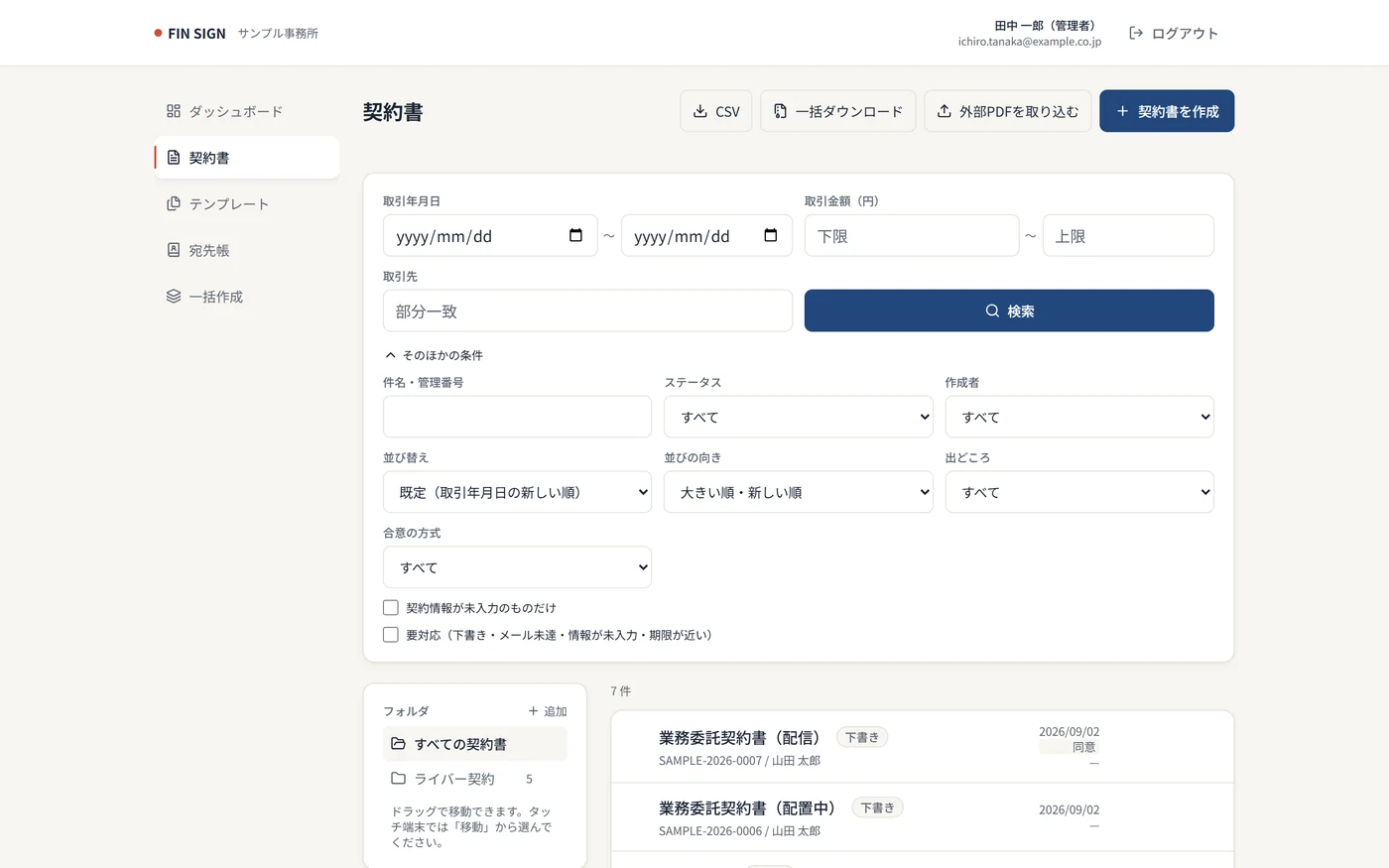1389x868 pixels.
Task: Collapse the そのほかの条件 section
Action: (434, 354)
